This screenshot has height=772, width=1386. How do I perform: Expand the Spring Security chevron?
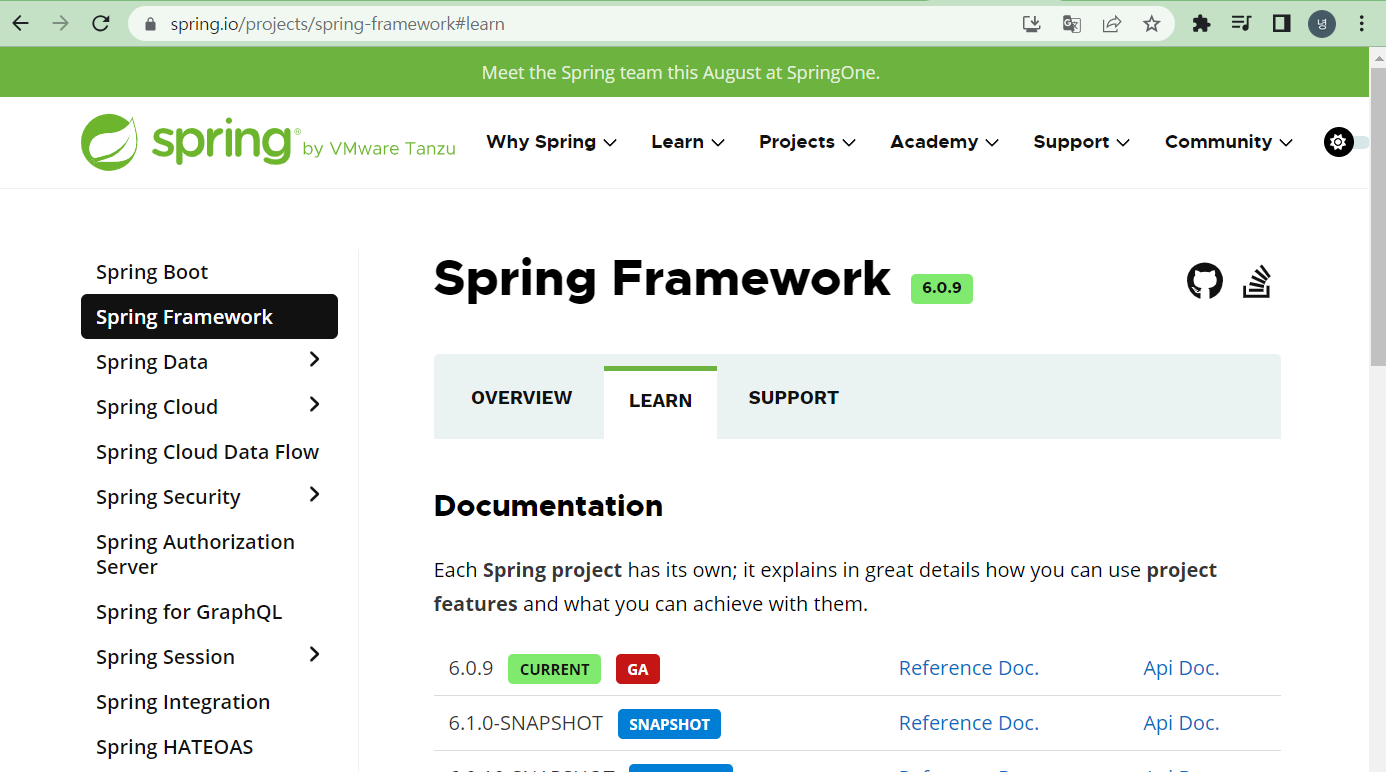coord(315,495)
